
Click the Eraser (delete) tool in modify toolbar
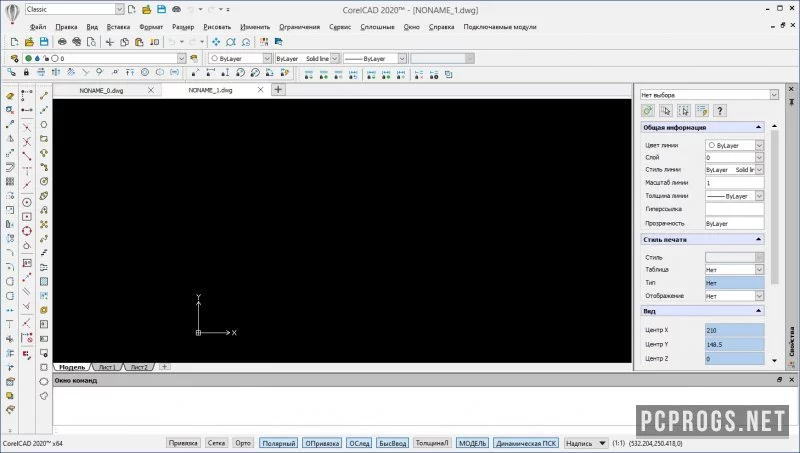pyautogui.click(x=10, y=95)
